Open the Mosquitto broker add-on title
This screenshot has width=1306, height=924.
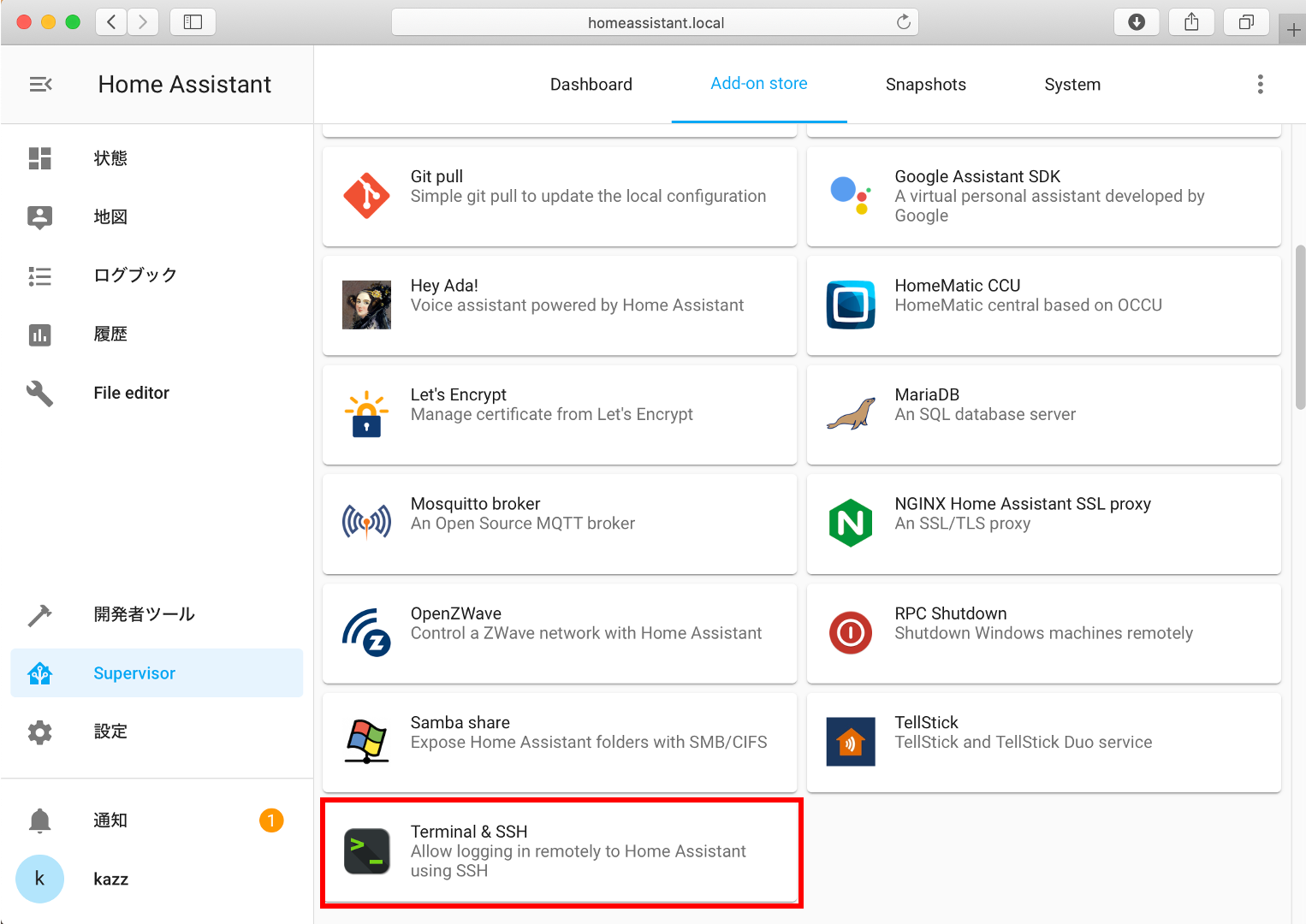[x=475, y=504]
